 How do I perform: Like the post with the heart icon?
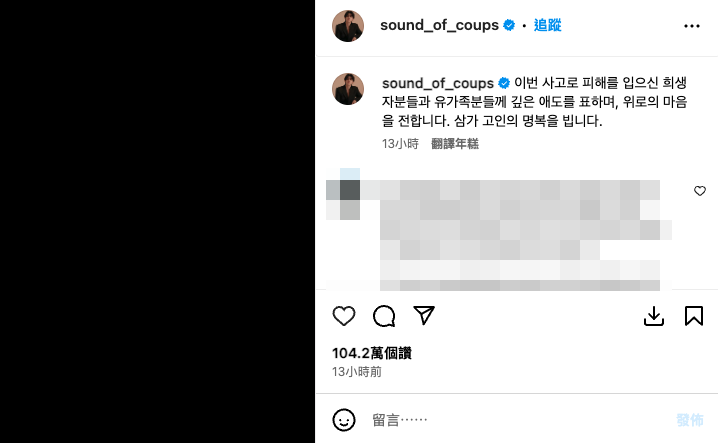(343, 316)
